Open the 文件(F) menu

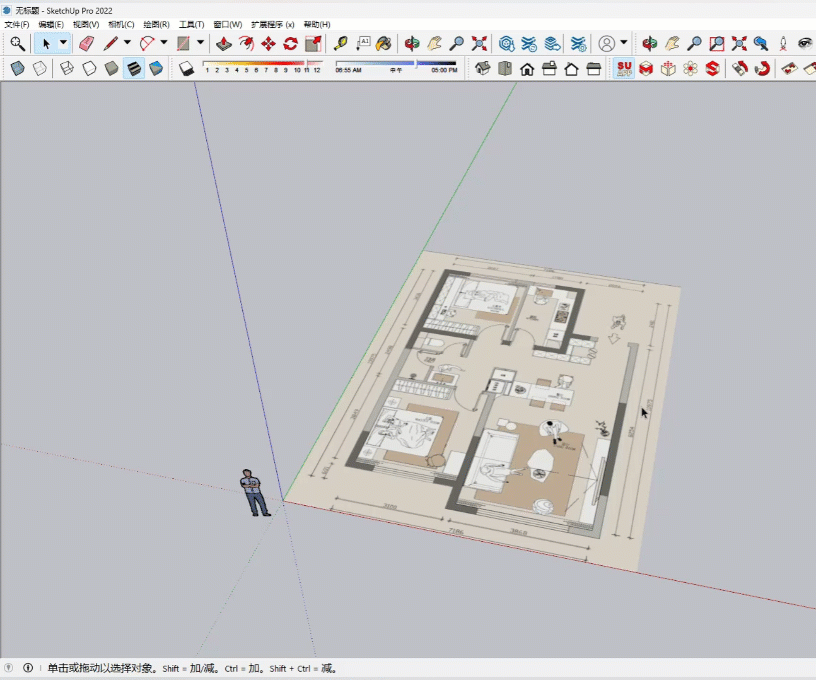[x=17, y=24]
